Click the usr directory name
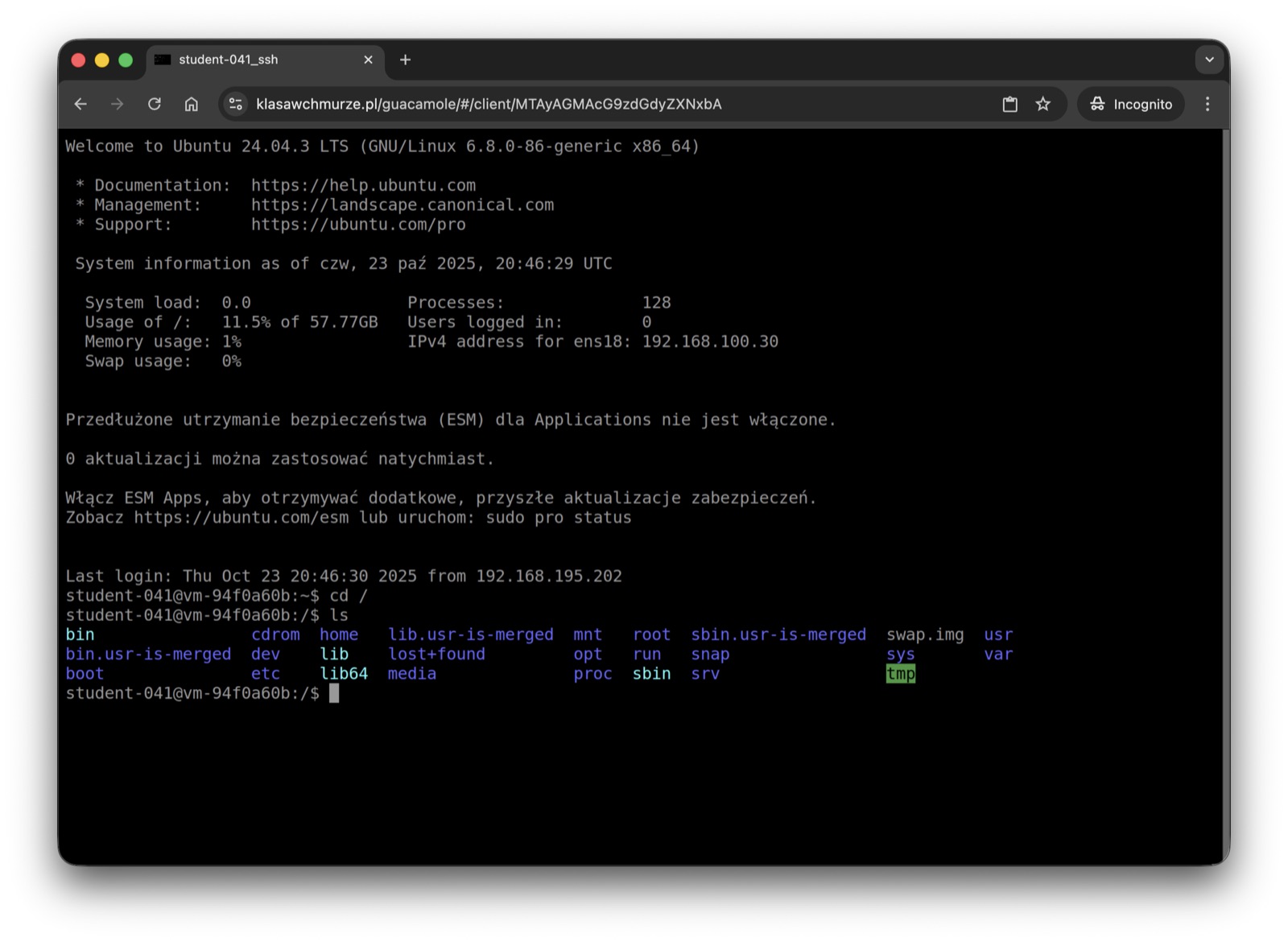 [998, 634]
